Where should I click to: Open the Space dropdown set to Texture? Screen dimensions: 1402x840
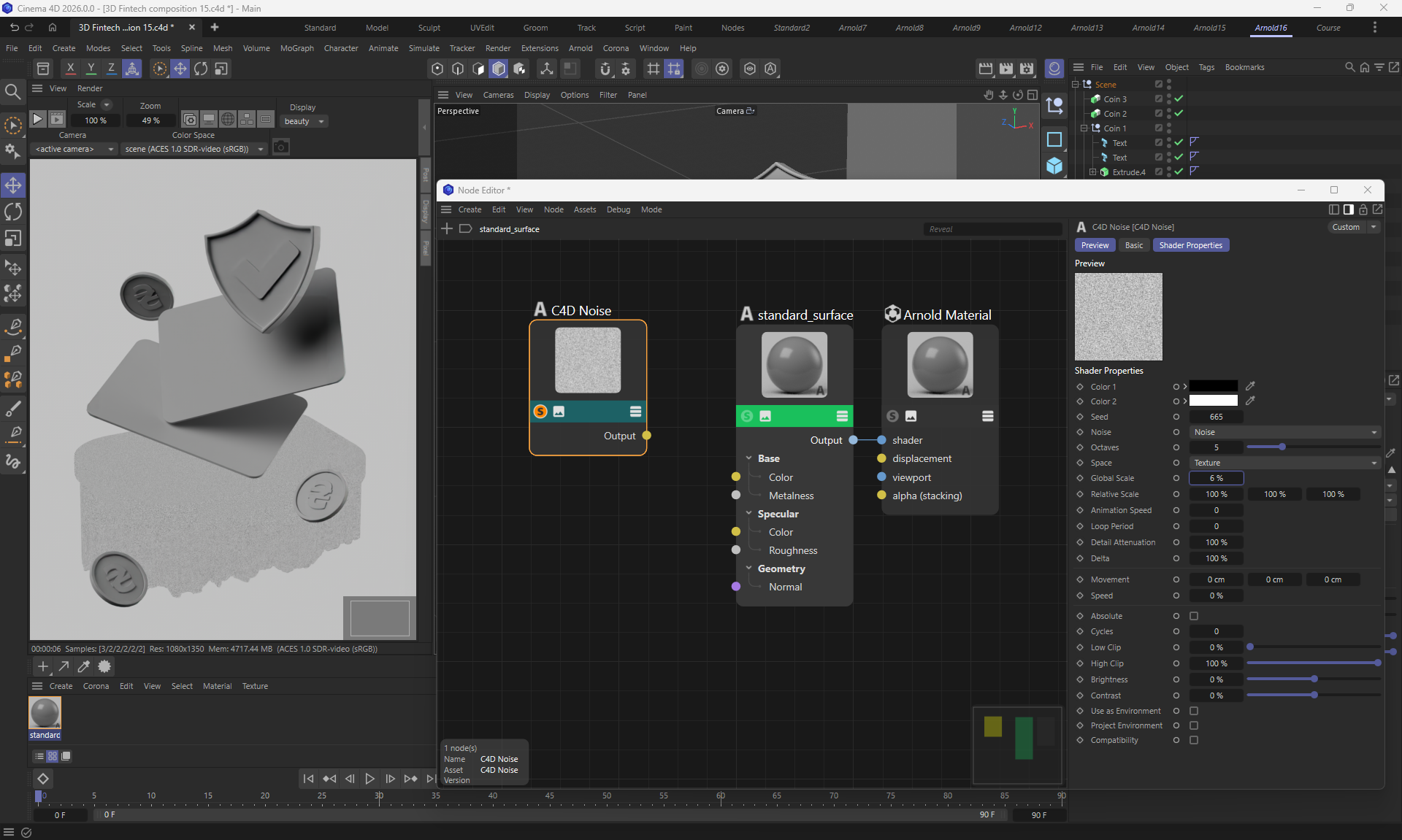1284,463
